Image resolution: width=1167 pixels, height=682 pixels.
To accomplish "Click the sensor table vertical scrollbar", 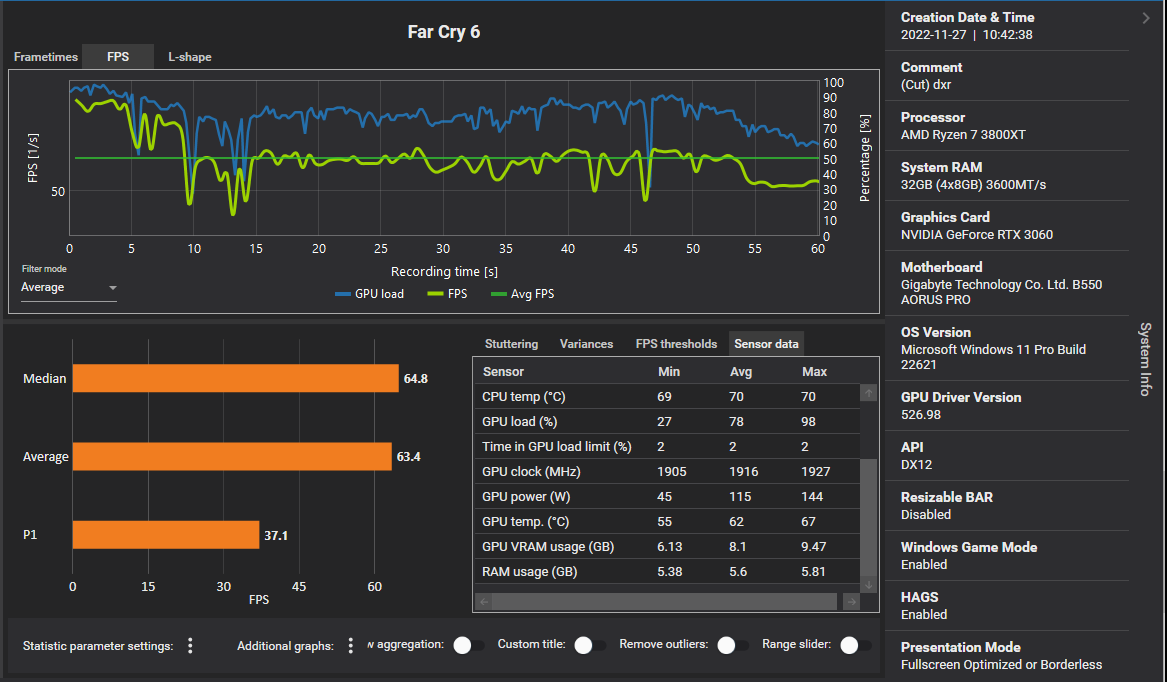I will [868, 518].
